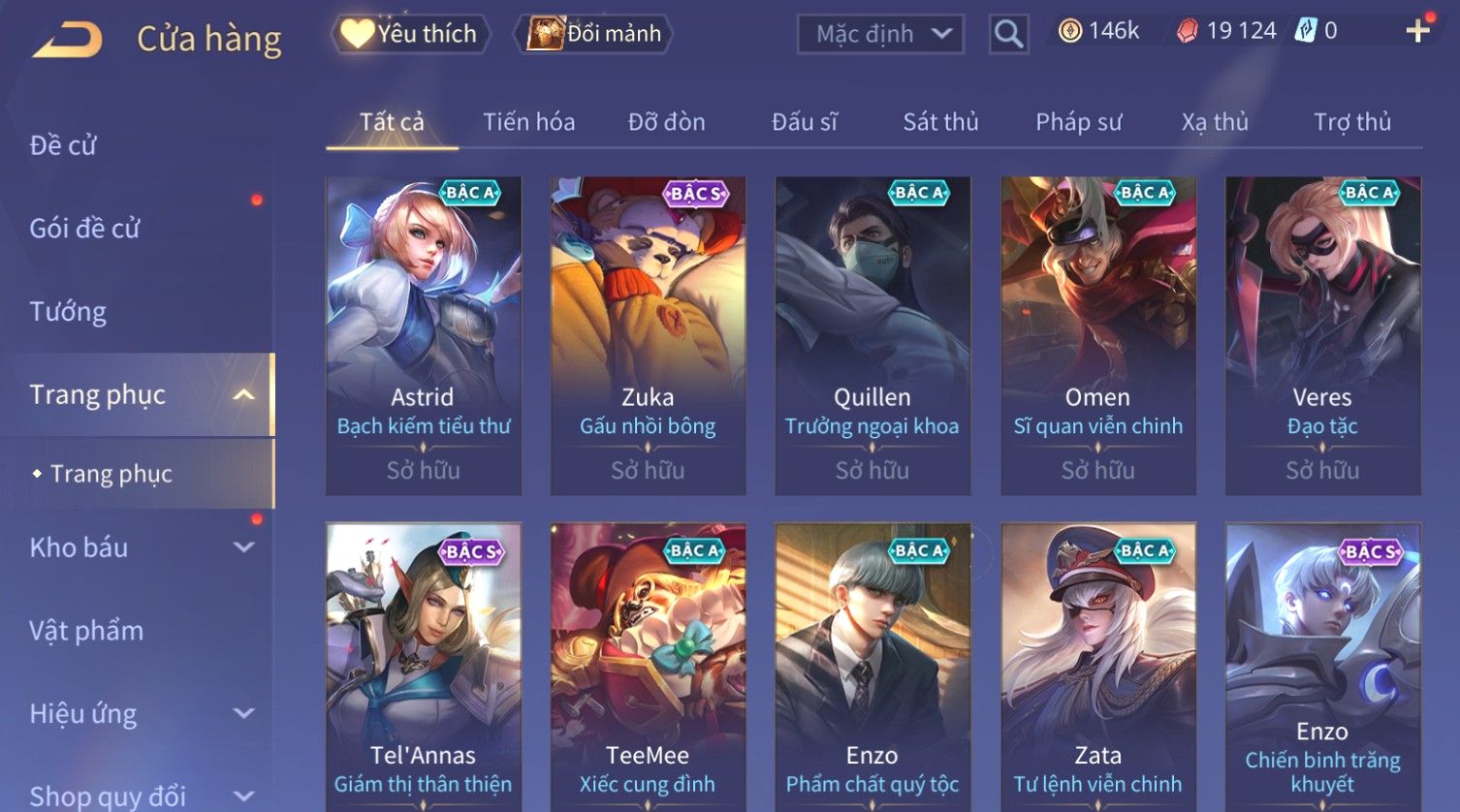Screen dimensions: 1460x812
Task: Click the gold coin currency icon
Action: click(x=1069, y=32)
